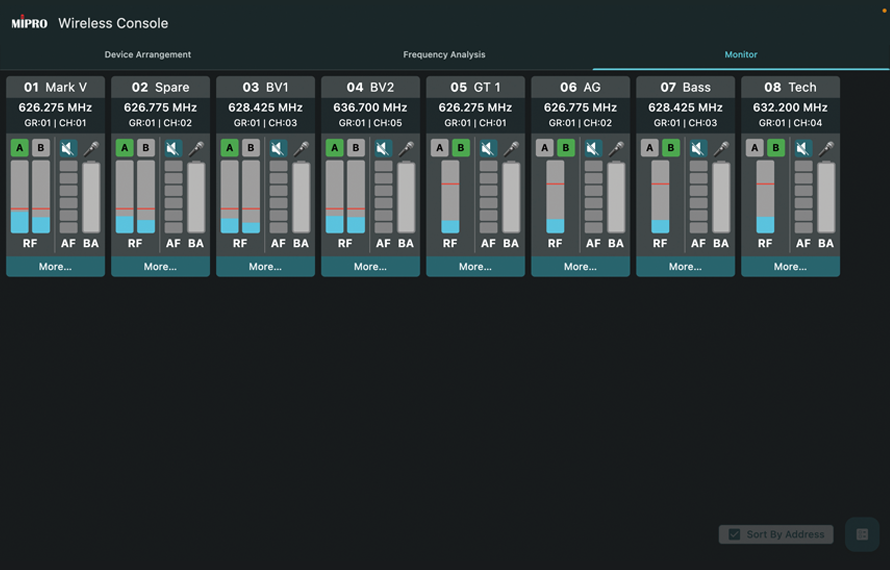Click the 628.425 MHz frequency on channel 07 Bass

coord(685,107)
